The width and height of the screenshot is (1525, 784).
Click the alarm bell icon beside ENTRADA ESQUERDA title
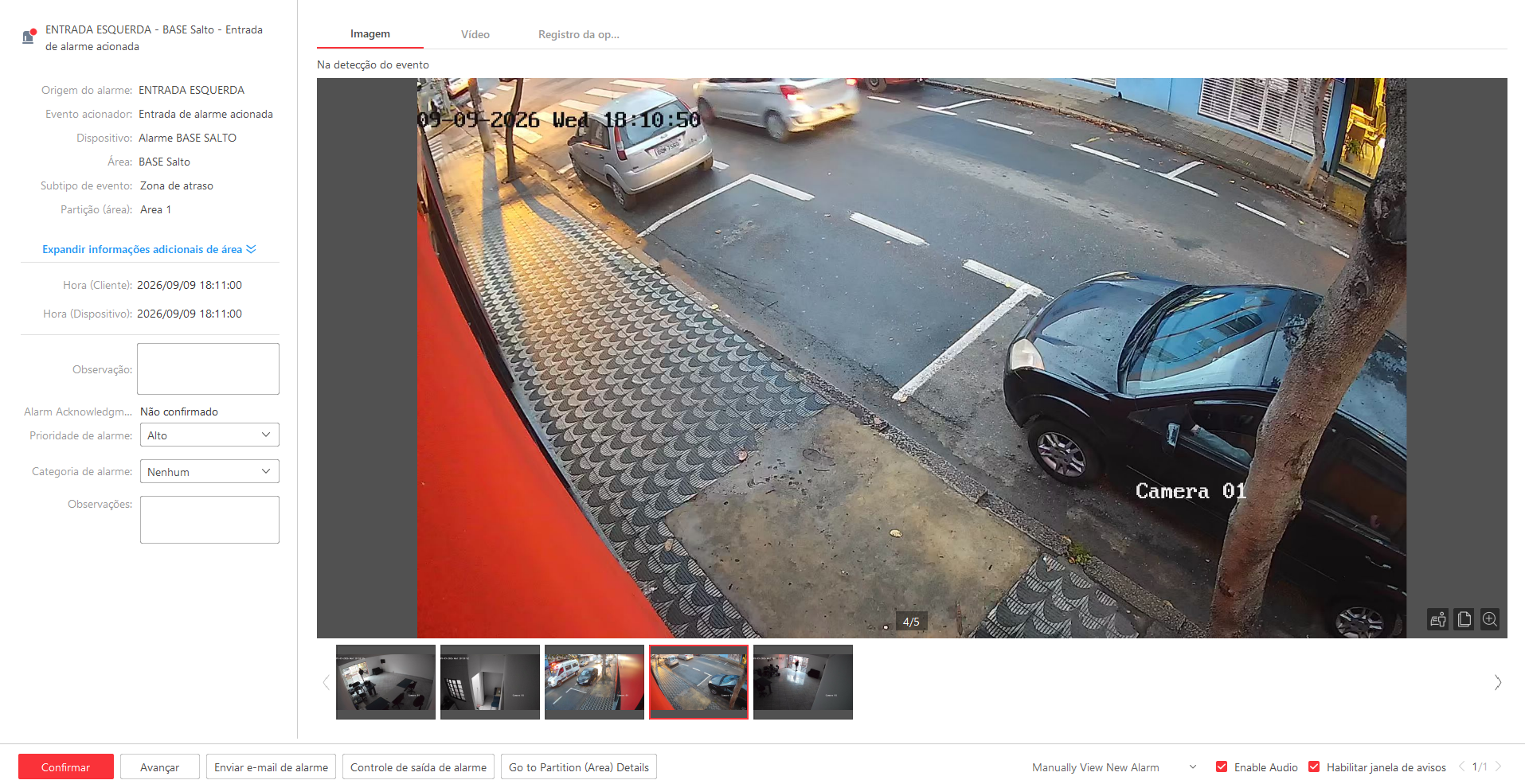29,37
